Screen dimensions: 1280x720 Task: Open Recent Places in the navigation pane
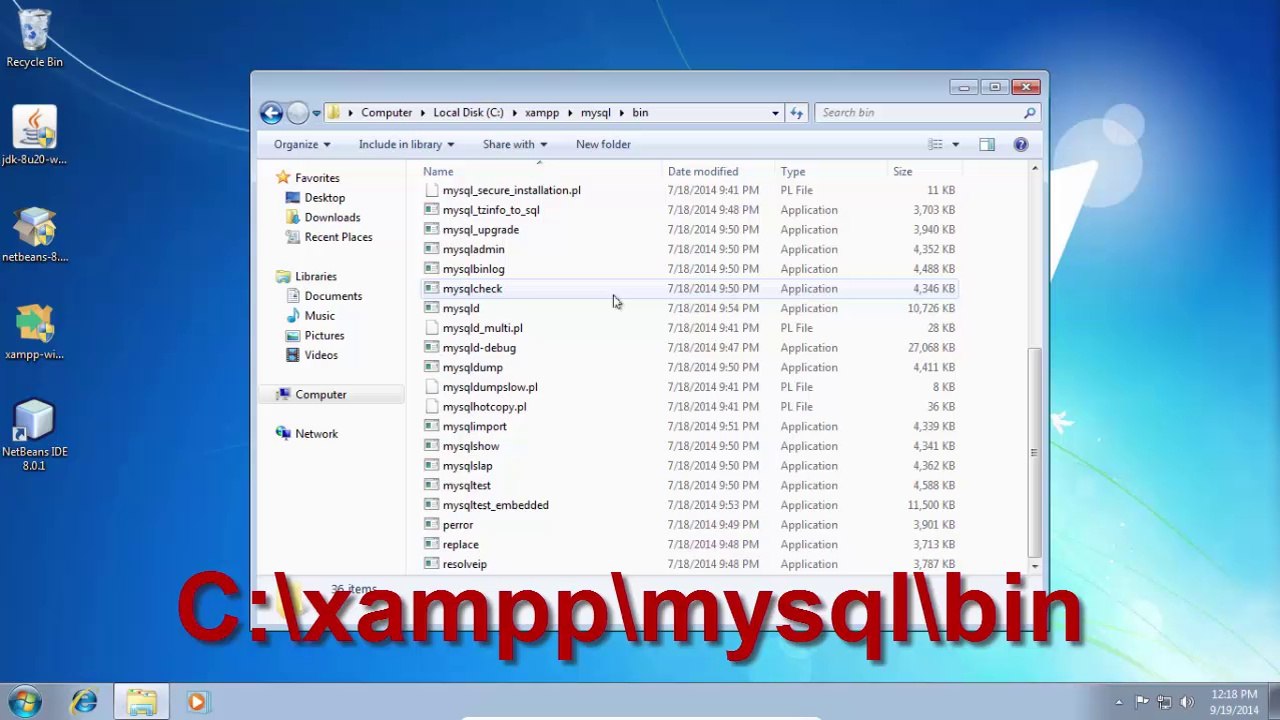tap(338, 237)
